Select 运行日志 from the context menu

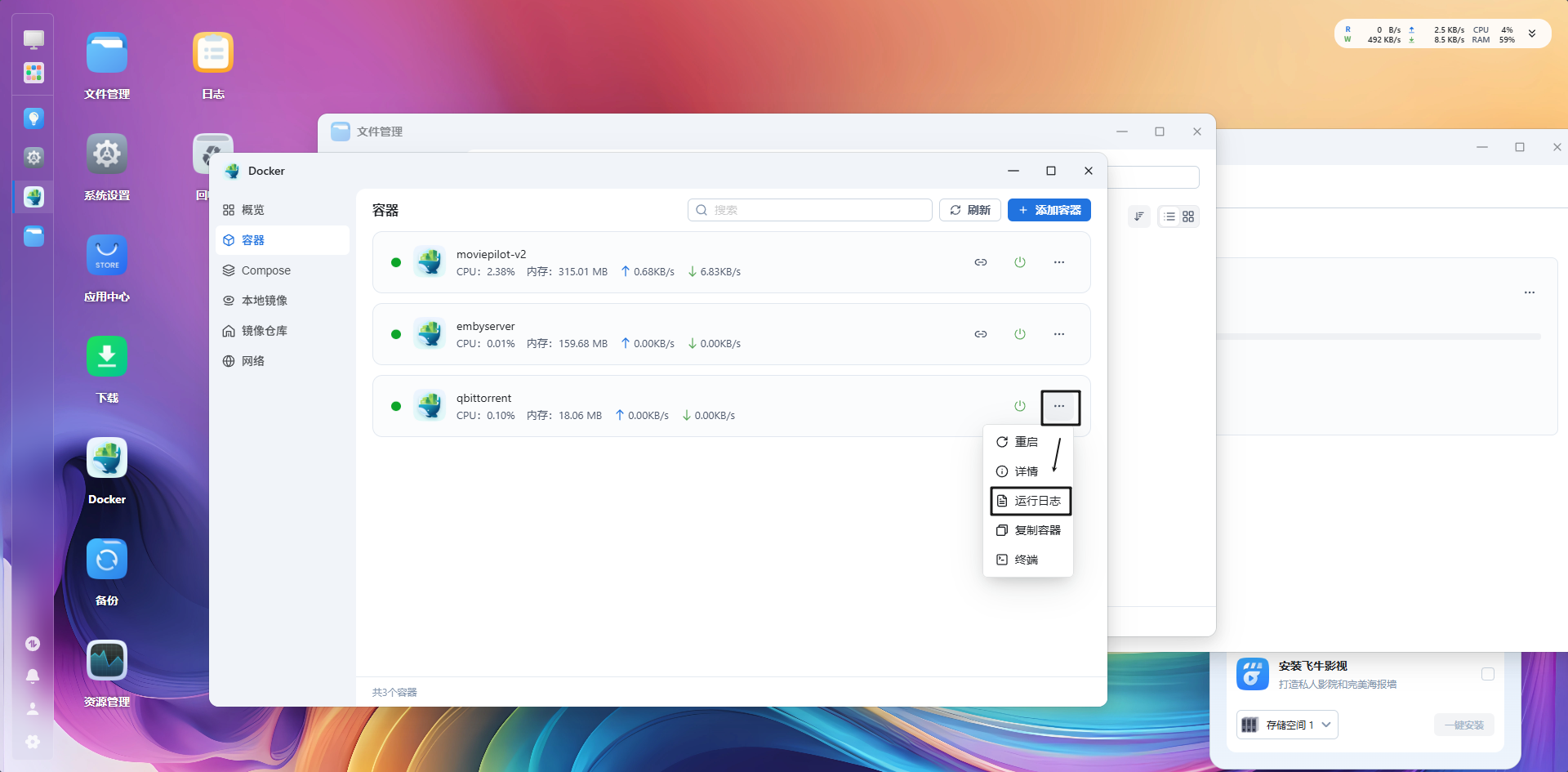[1031, 501]
